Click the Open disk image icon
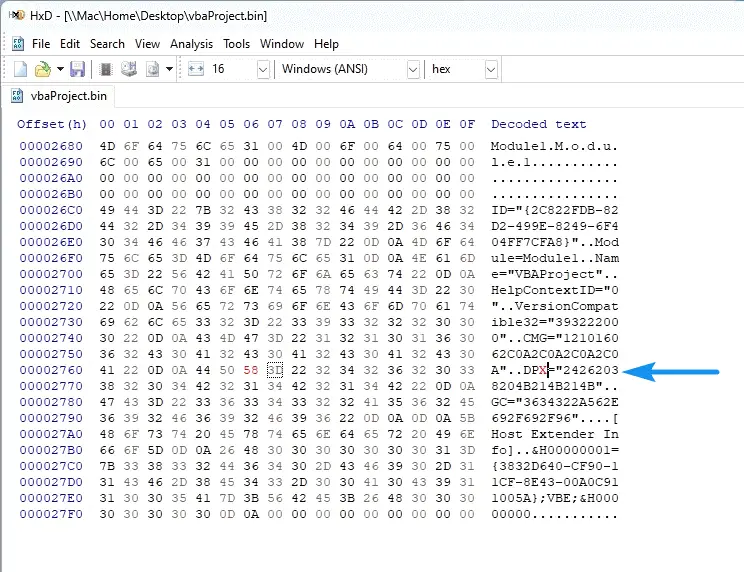 (x=152, y=69)
